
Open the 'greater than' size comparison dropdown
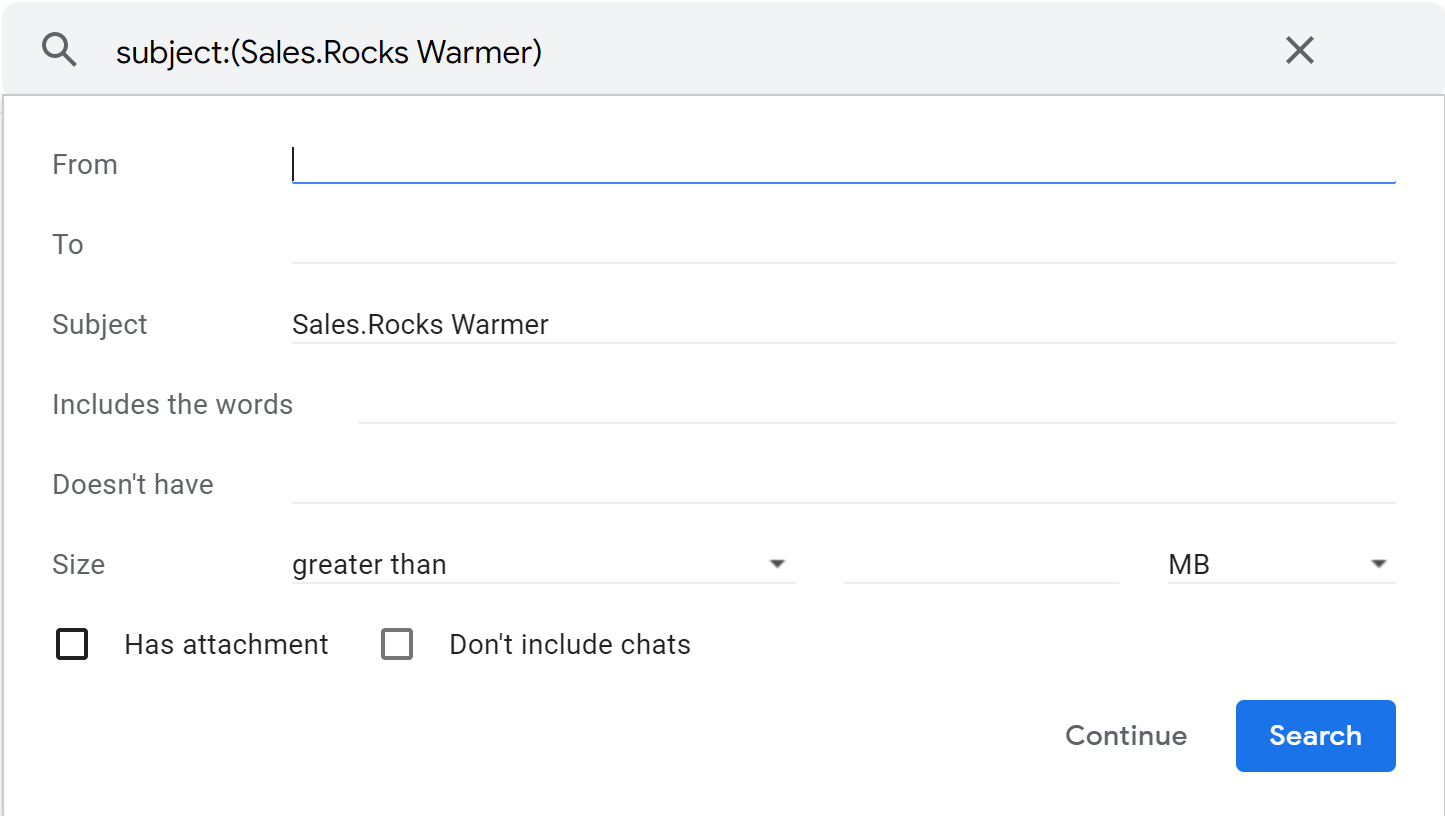click(540, 565)
